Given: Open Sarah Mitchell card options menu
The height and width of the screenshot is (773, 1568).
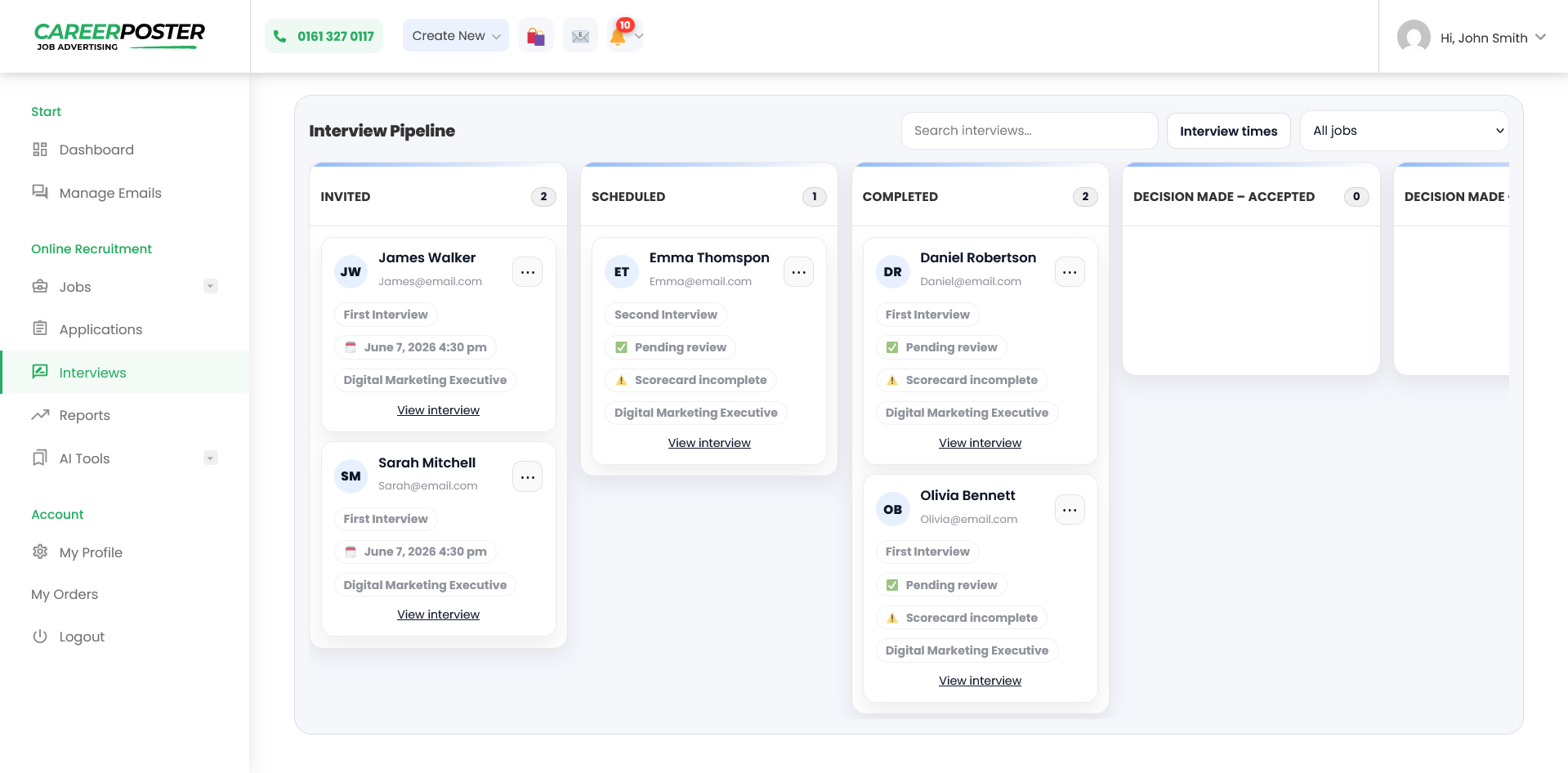Looking at the screenshot, I should click(528, 476).
